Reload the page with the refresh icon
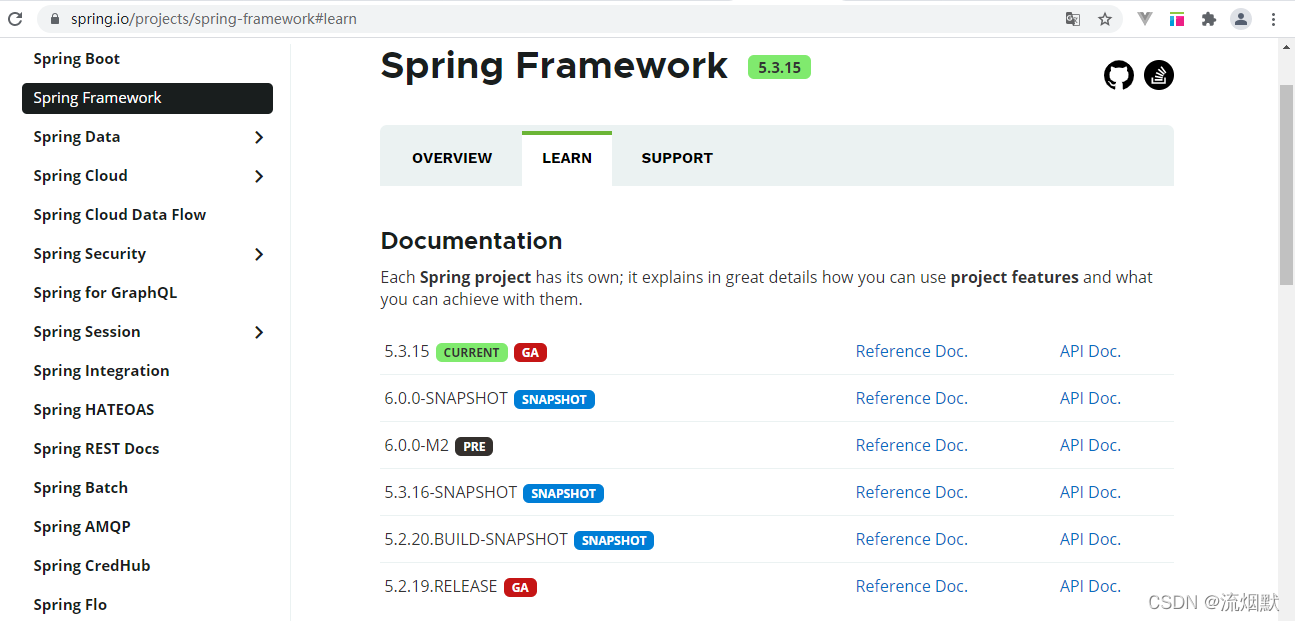Image resolution: width=1295 pixels, height=621 pixels. [15, 19]
